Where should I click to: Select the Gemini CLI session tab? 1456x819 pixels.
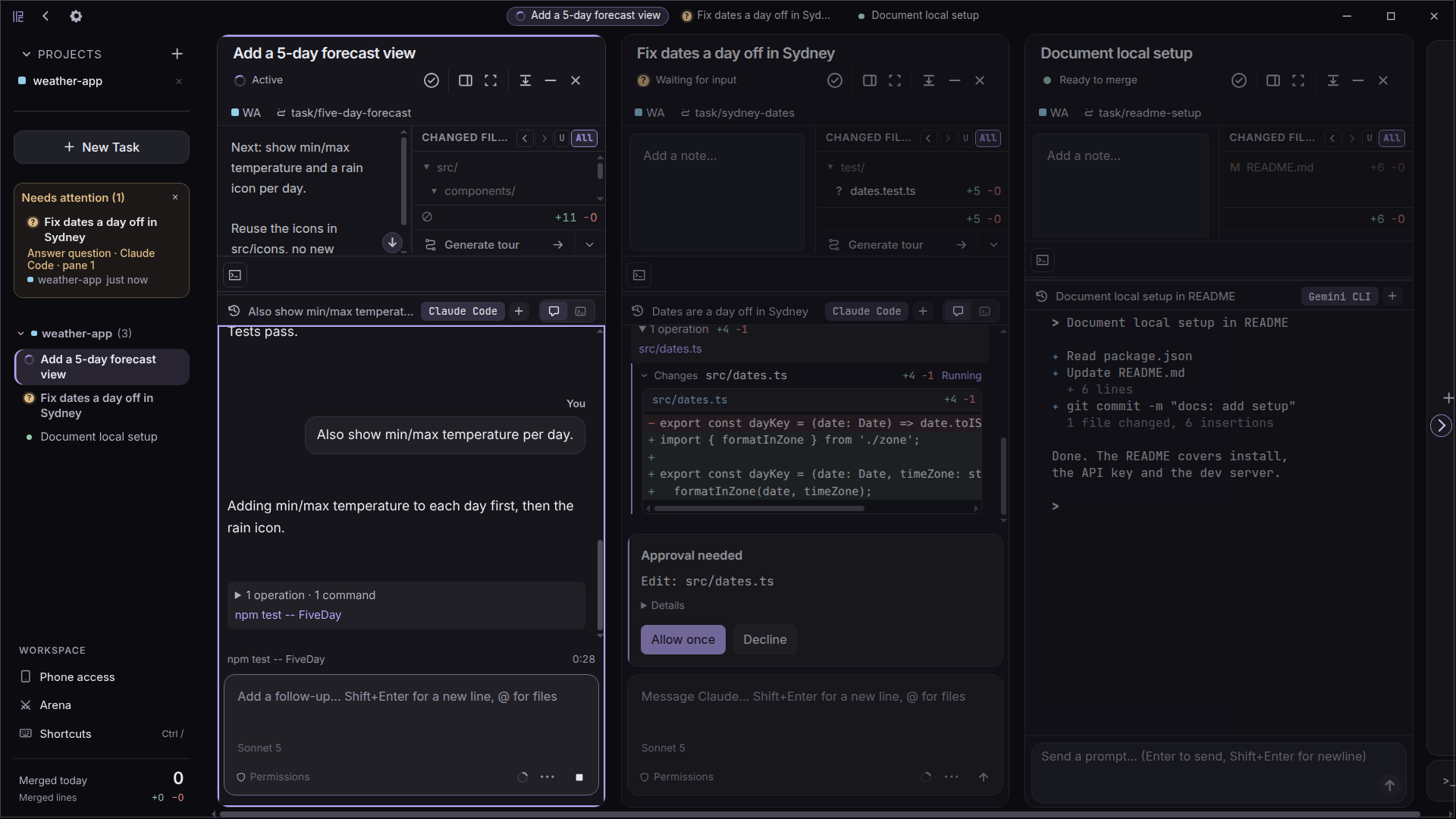click(x=1339, y=297)
